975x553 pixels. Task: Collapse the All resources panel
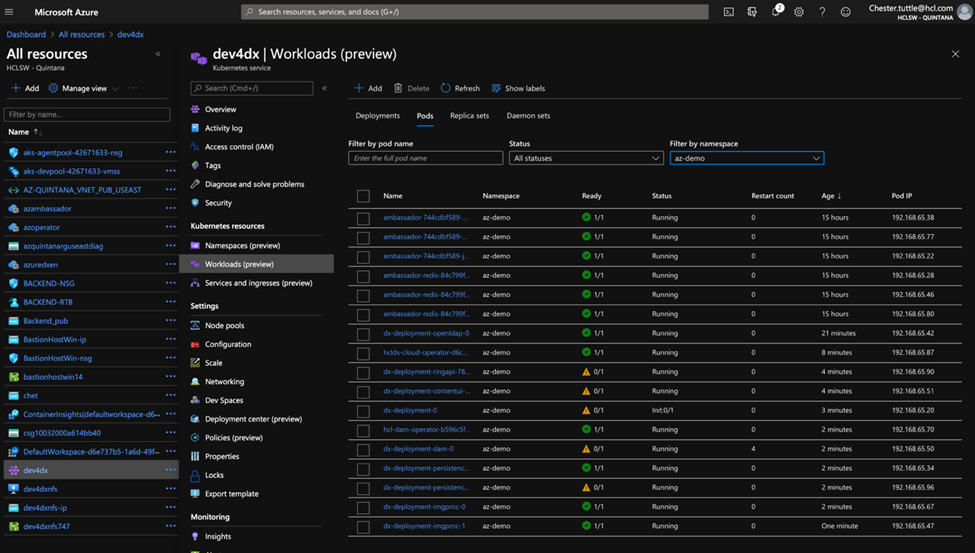point(158,54)
